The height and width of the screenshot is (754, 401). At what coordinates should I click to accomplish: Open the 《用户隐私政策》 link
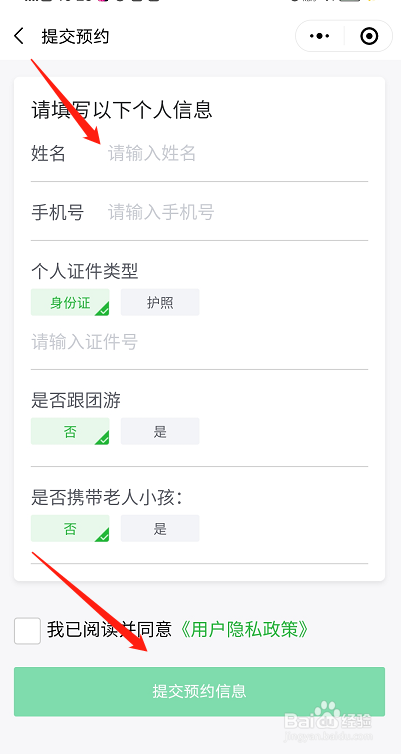coord(242,629)
